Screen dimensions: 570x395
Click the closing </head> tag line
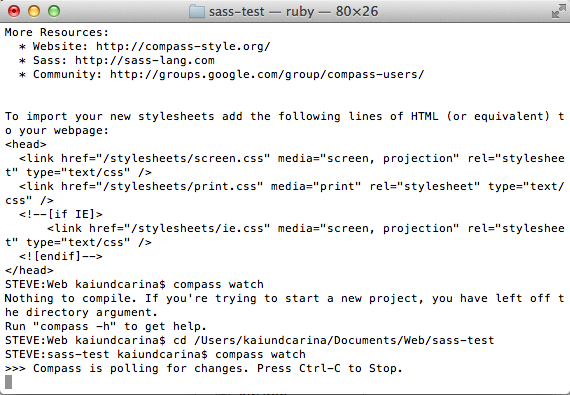click(x=29, y=270)
